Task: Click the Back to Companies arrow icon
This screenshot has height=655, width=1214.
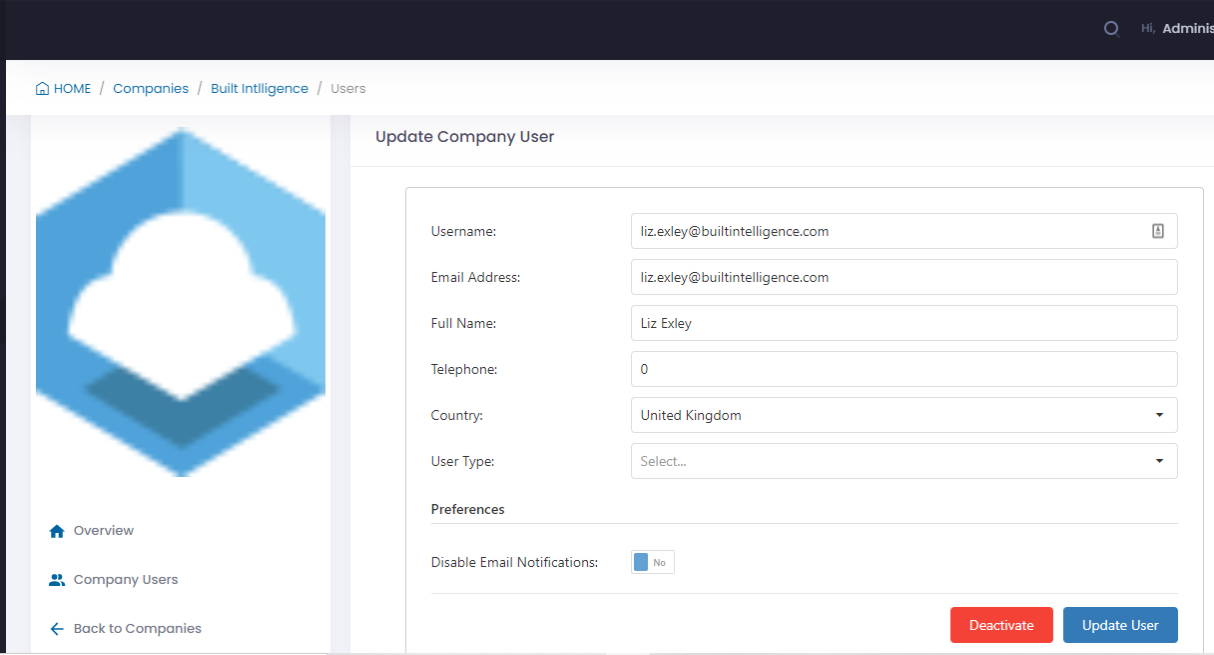Action: point(57,629)
